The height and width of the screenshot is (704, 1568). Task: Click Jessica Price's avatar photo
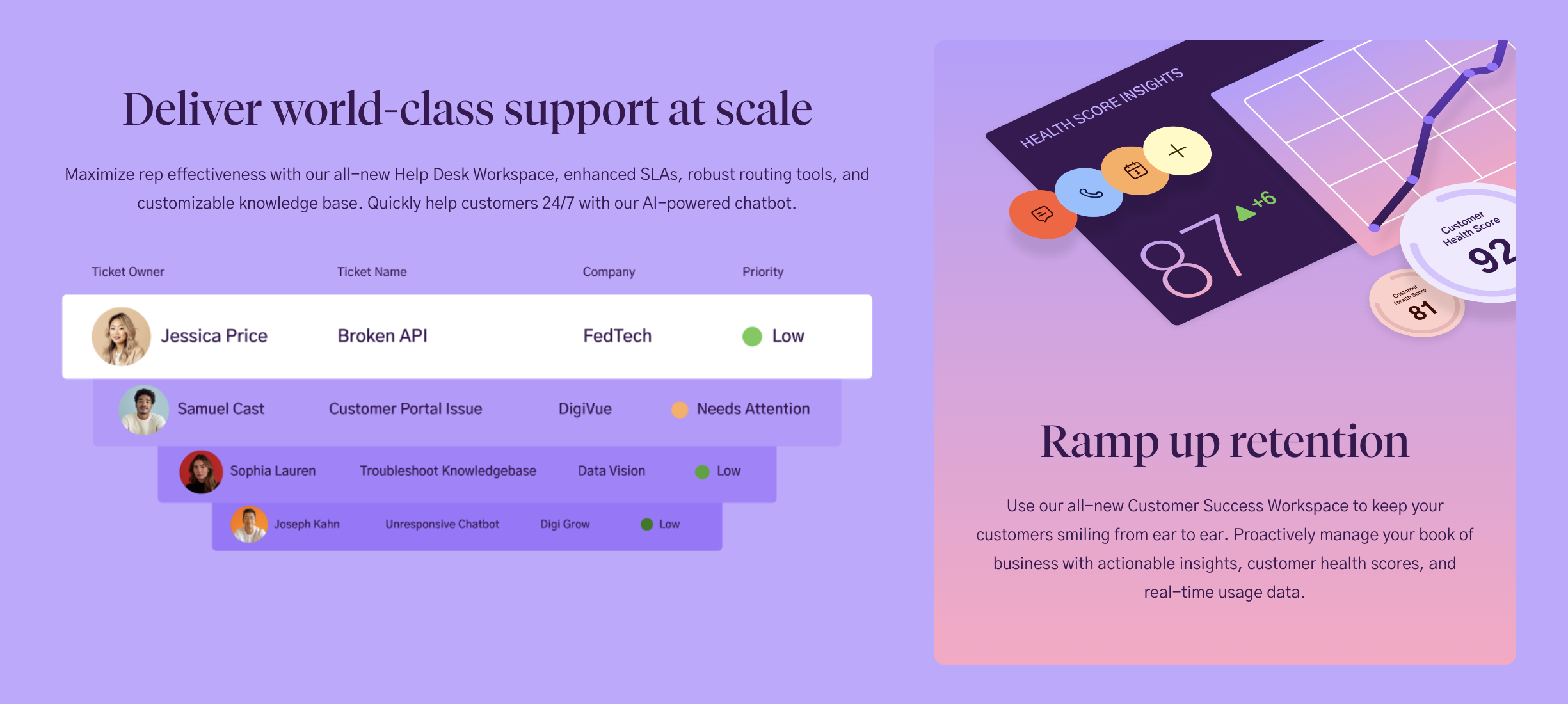[121, 336]
